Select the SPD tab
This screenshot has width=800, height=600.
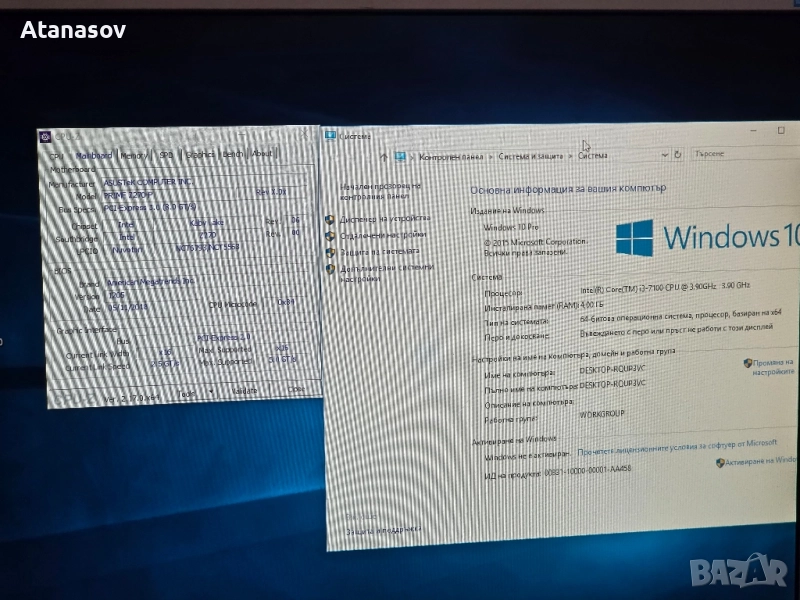point(166,155)
